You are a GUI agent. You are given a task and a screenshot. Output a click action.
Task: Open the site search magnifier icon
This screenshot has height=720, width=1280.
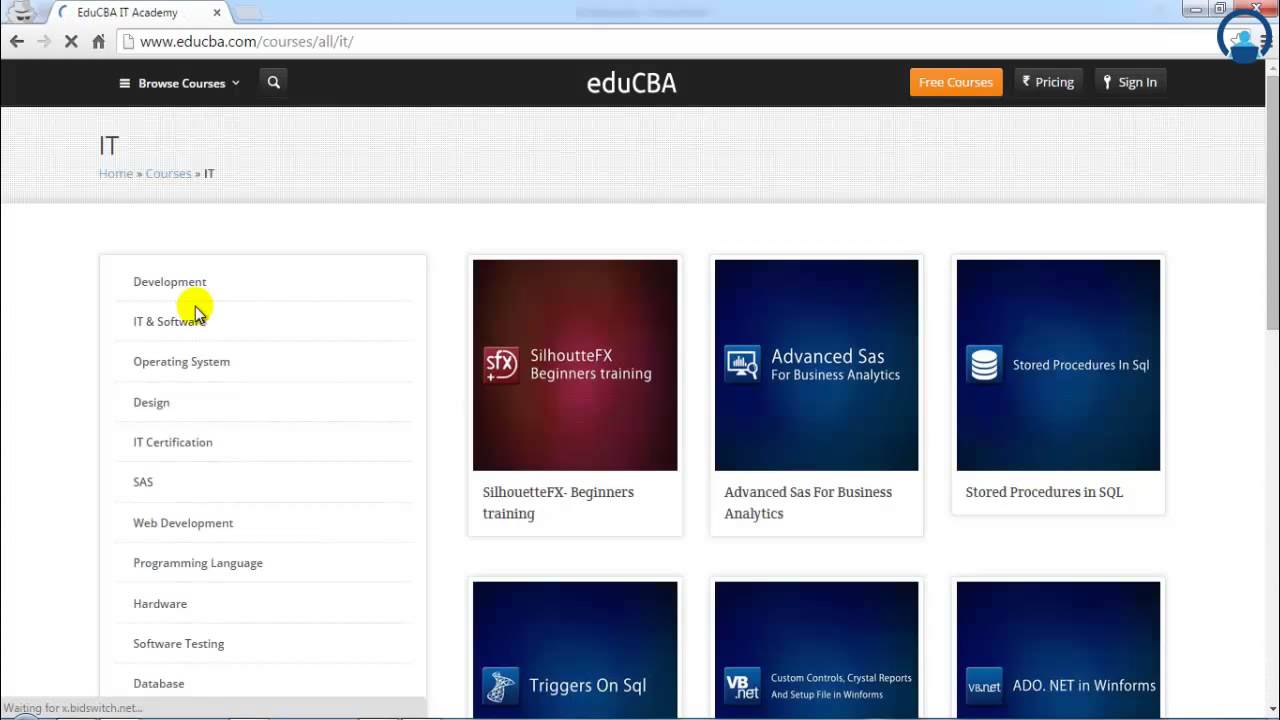click(x=274, y=82)
